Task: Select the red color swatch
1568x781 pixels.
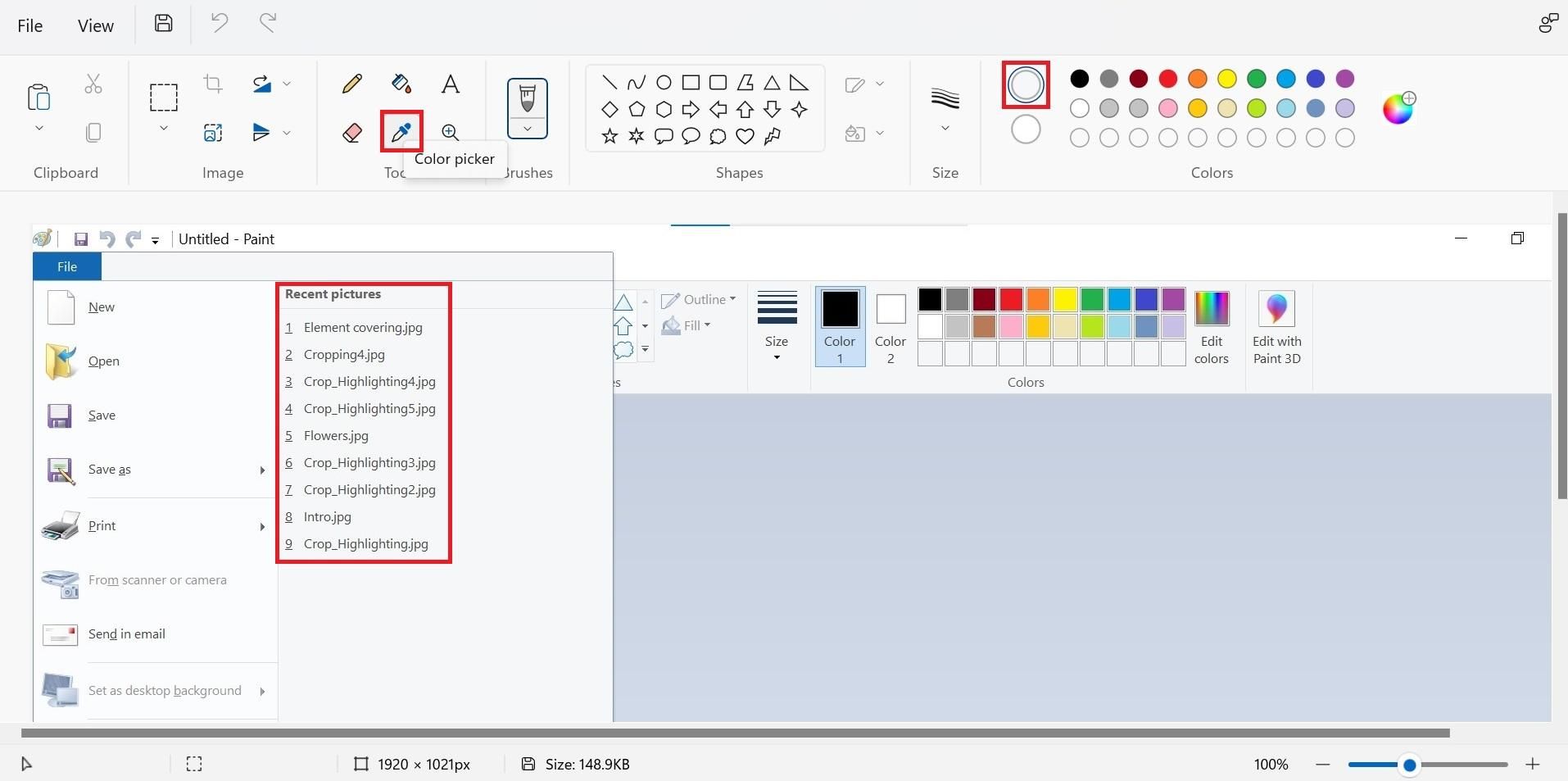Action: 1167,79
